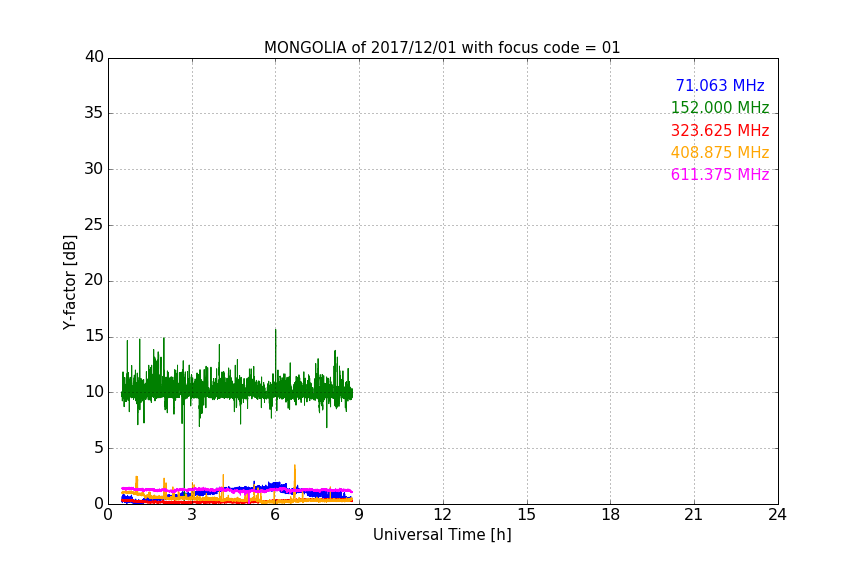Click the x-axis tick label 6
The height and width of the screenshot is (576, 864).
tap(276, 515)
